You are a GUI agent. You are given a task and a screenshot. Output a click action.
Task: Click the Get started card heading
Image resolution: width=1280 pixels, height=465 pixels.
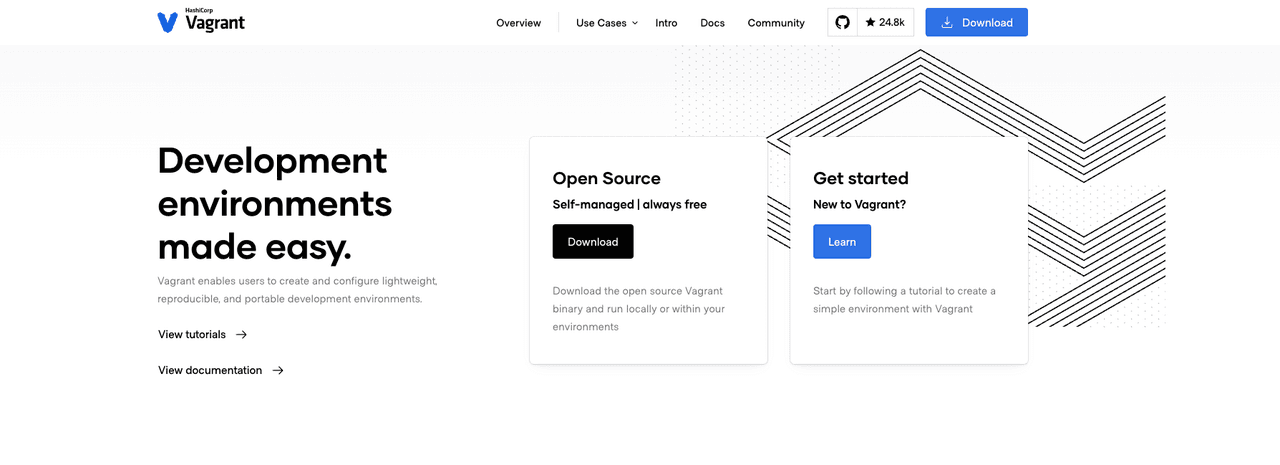(861, 178)
